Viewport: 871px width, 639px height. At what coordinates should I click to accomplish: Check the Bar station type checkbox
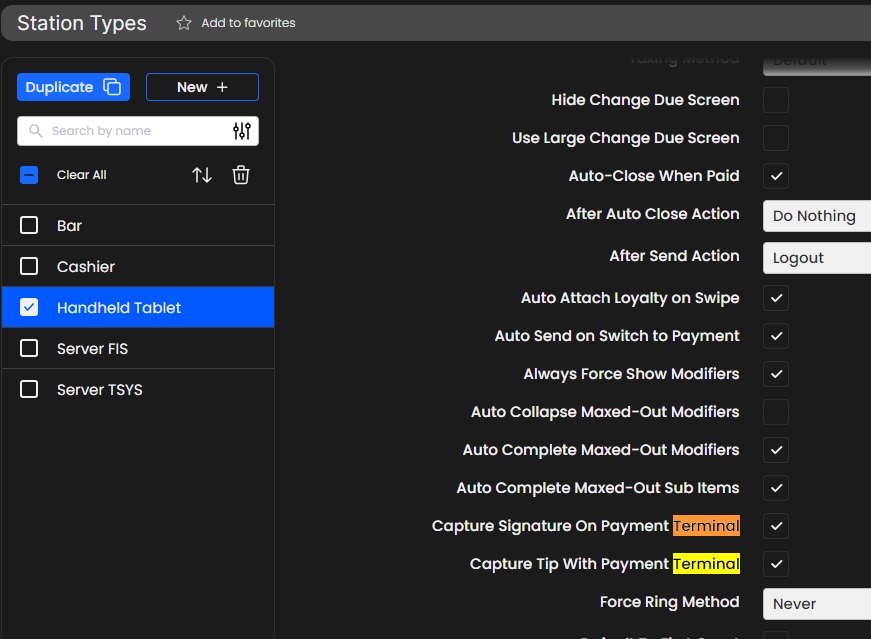[x=29, y=226]
